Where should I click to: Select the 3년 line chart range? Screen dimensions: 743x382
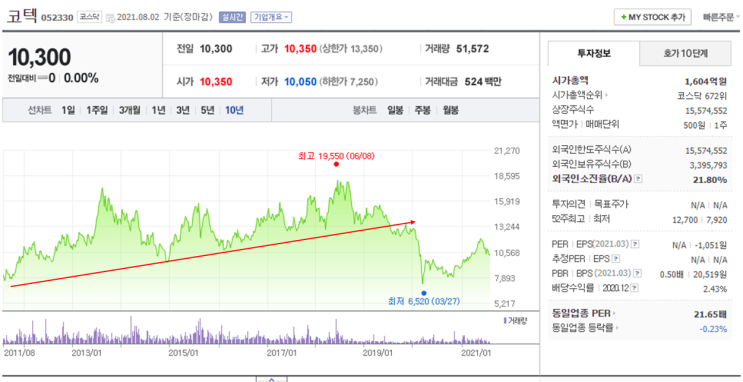click(182, 110)
